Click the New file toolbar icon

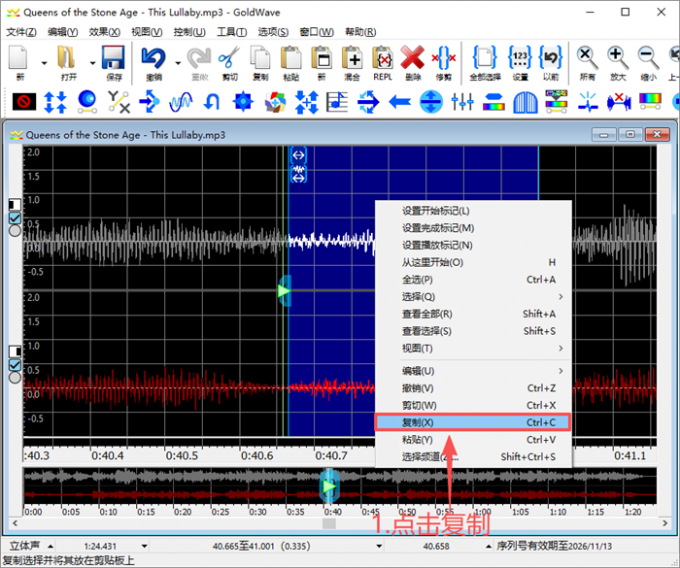[x=18, y=58]
